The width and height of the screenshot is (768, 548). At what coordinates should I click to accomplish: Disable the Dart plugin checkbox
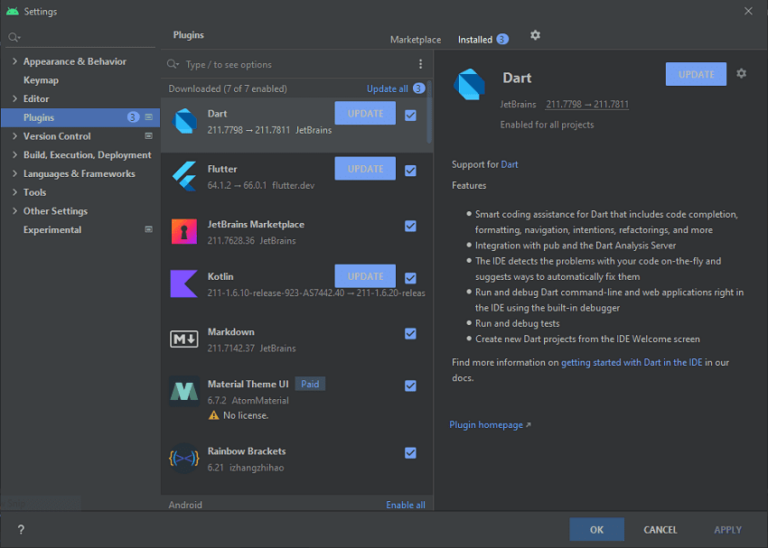pos(410,116)
